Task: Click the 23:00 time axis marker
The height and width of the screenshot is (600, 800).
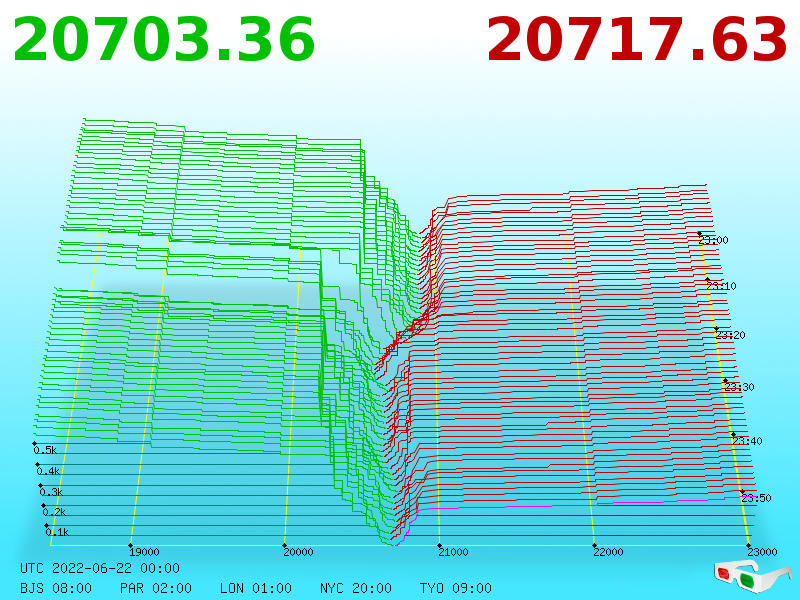Action: [x=714, y=240]
